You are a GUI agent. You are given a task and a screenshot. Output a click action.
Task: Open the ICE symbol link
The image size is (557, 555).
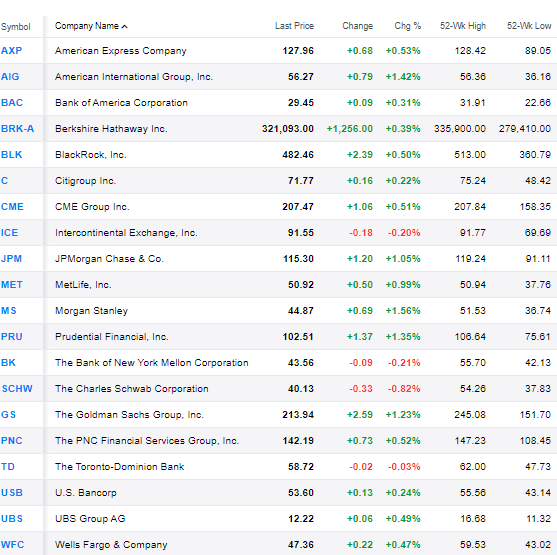tap(9, 232)
